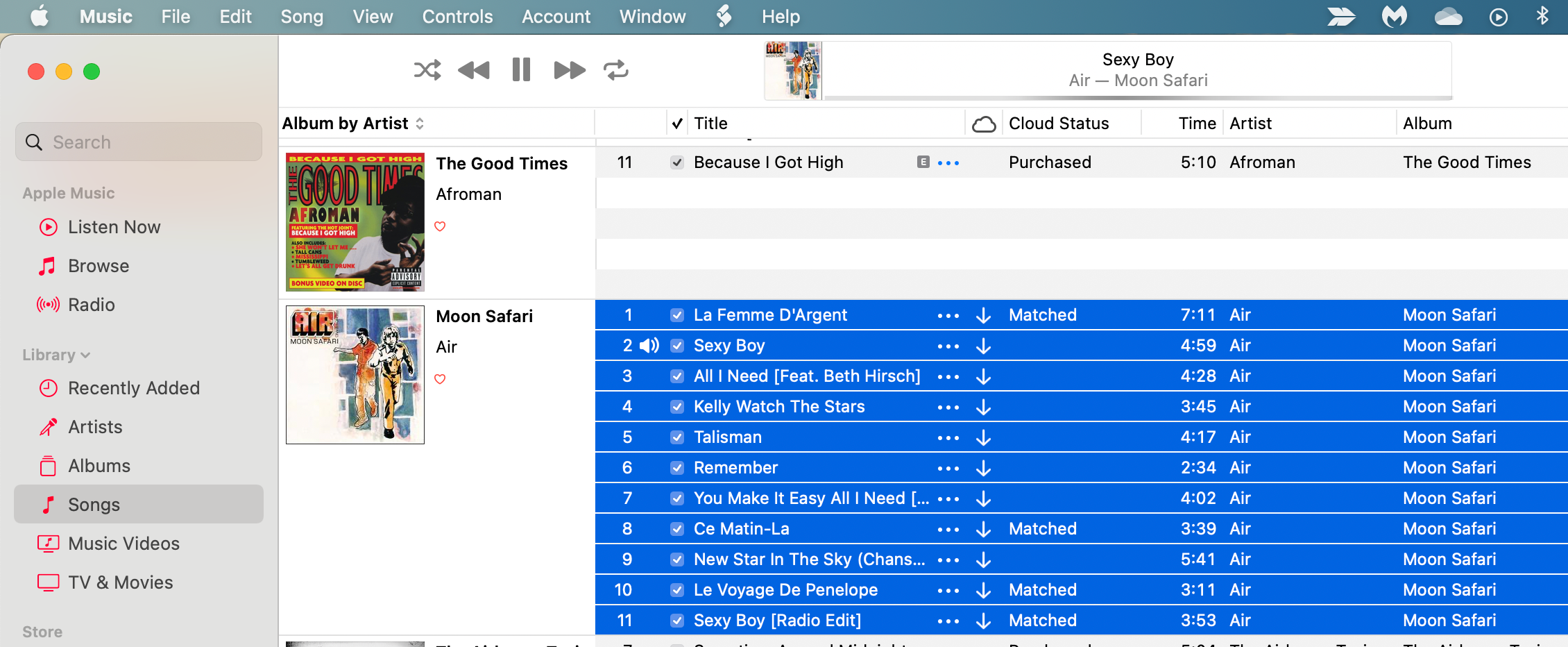Uncheck the Talisman checkbox

tap(677, 437)
